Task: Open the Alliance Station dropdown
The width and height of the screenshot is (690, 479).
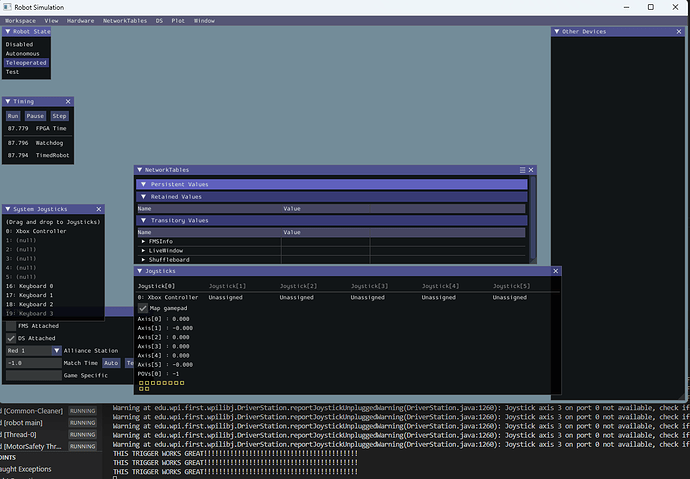Action: pyautogui.click(x=56, y=351)
